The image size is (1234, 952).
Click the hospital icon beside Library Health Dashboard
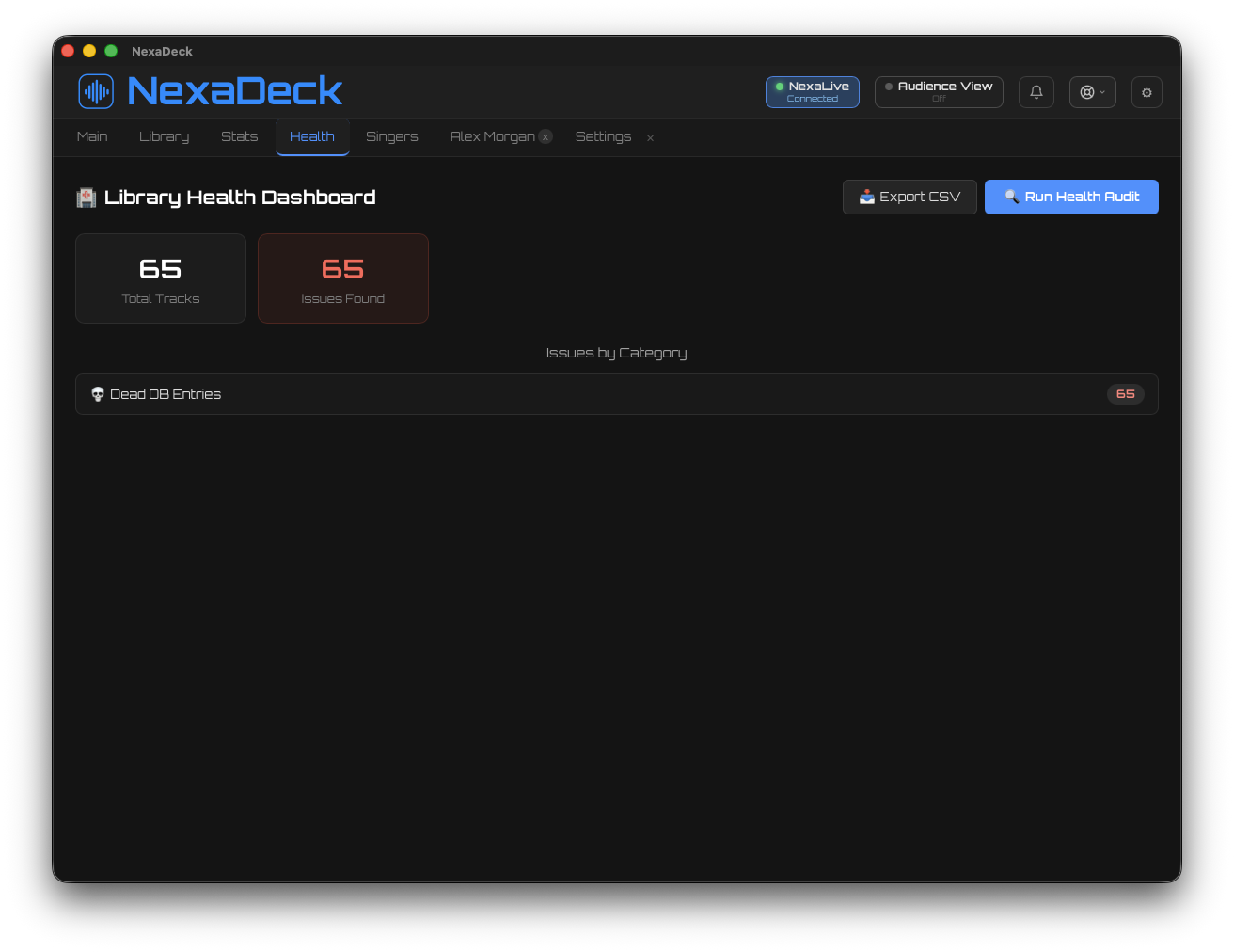(x=87, y=198)
